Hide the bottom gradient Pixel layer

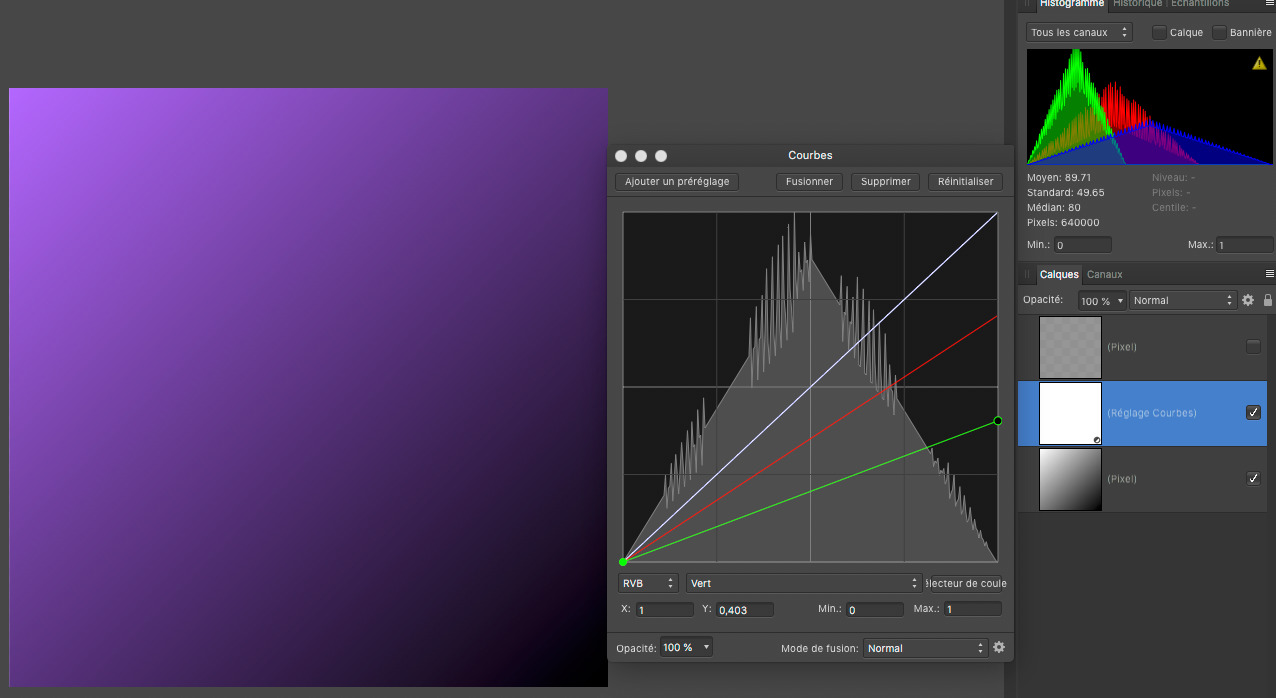point(1253,479)
